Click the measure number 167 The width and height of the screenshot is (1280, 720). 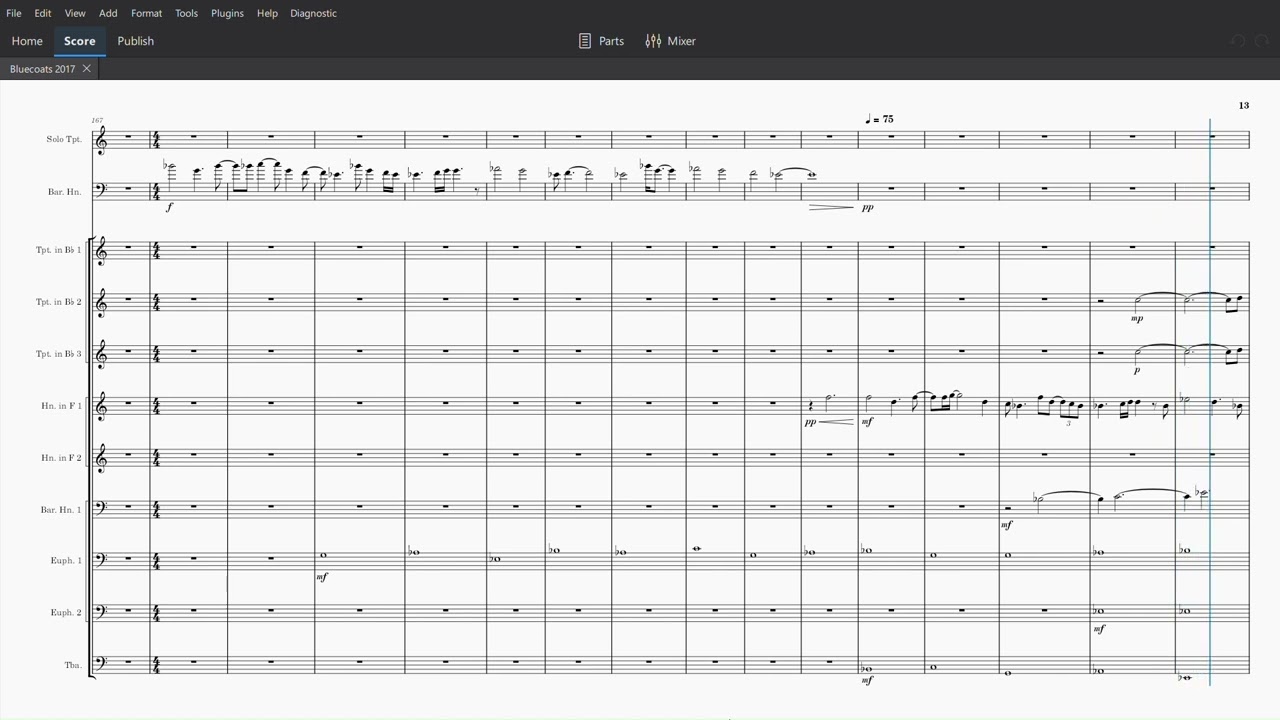pos(97,121)
